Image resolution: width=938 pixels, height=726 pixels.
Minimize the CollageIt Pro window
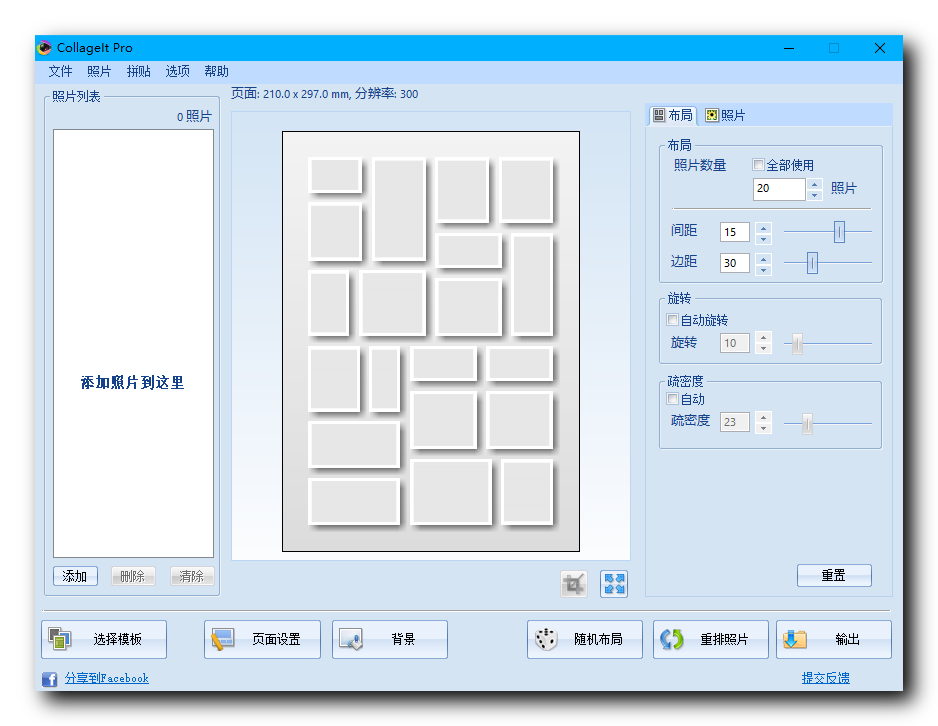click(x=790, y=48)
